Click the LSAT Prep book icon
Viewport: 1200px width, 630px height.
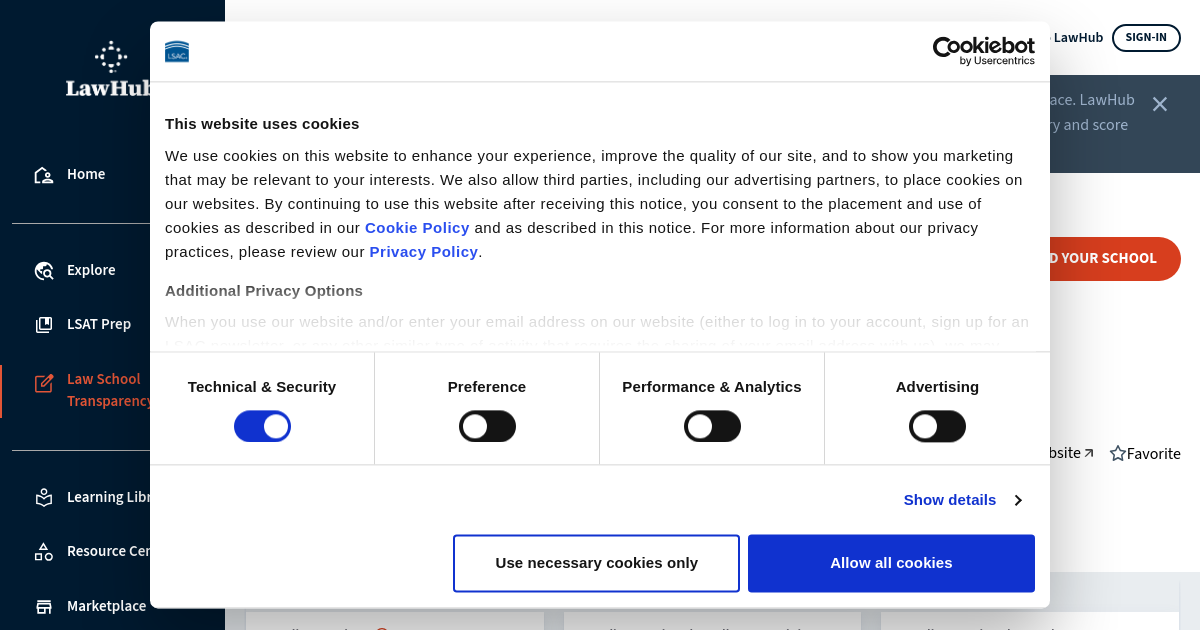coord(44,325)
